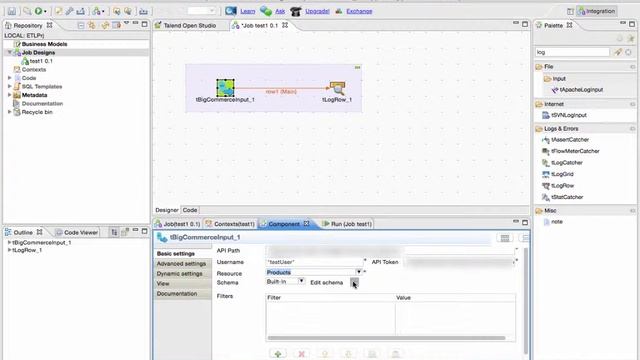
Task: Open perspective chooser icon beside Integration
Action: tap(570, 11)
